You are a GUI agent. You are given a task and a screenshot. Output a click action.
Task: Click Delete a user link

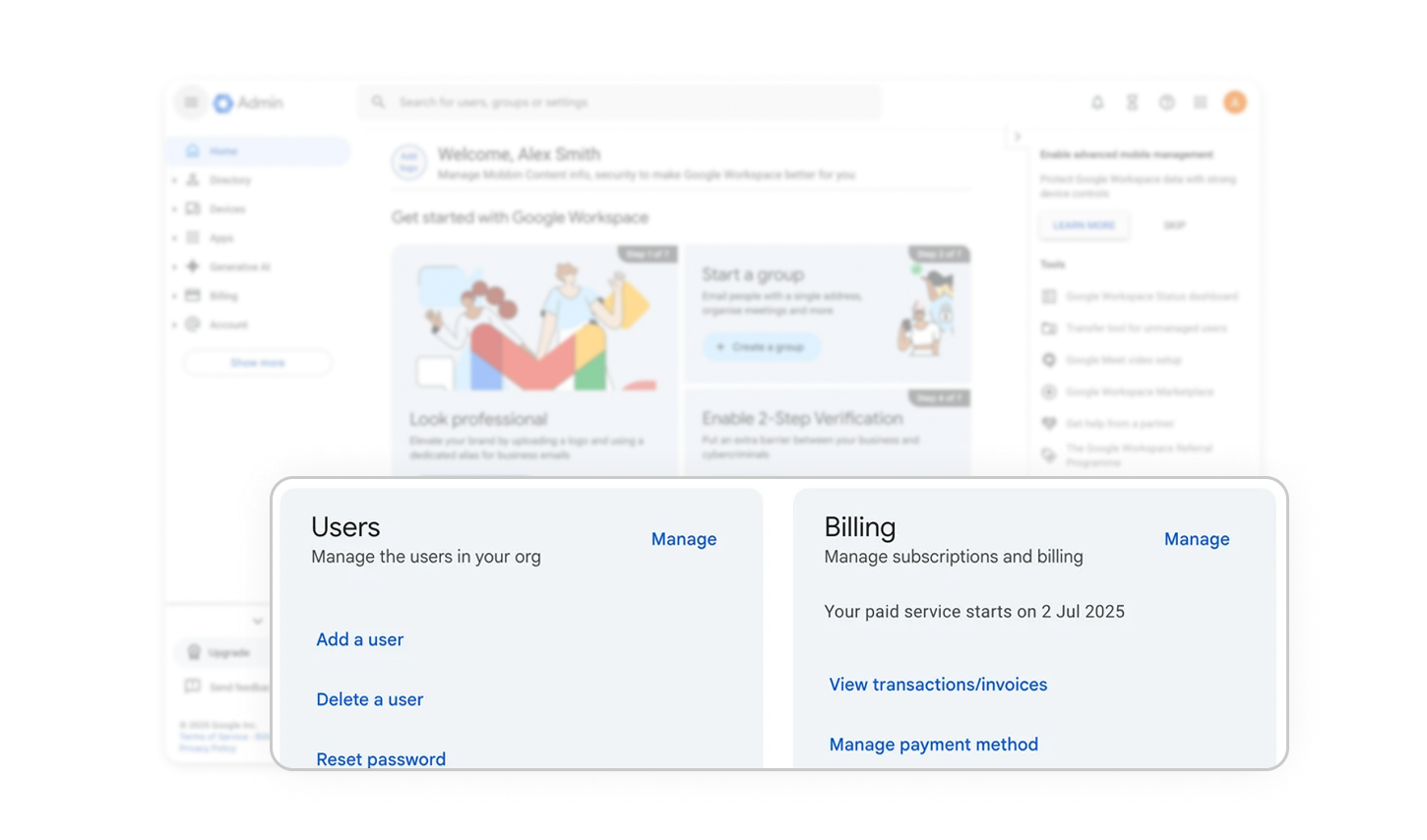click(x=370, y=699)
